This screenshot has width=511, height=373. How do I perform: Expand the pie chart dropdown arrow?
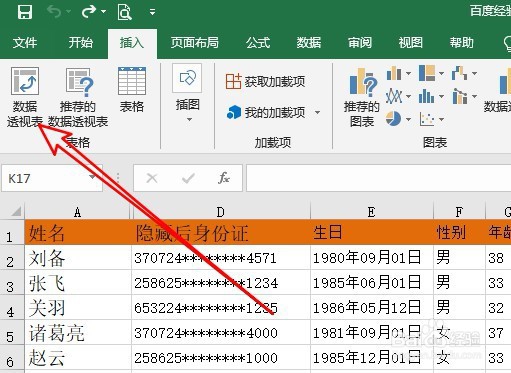point(408,119)
